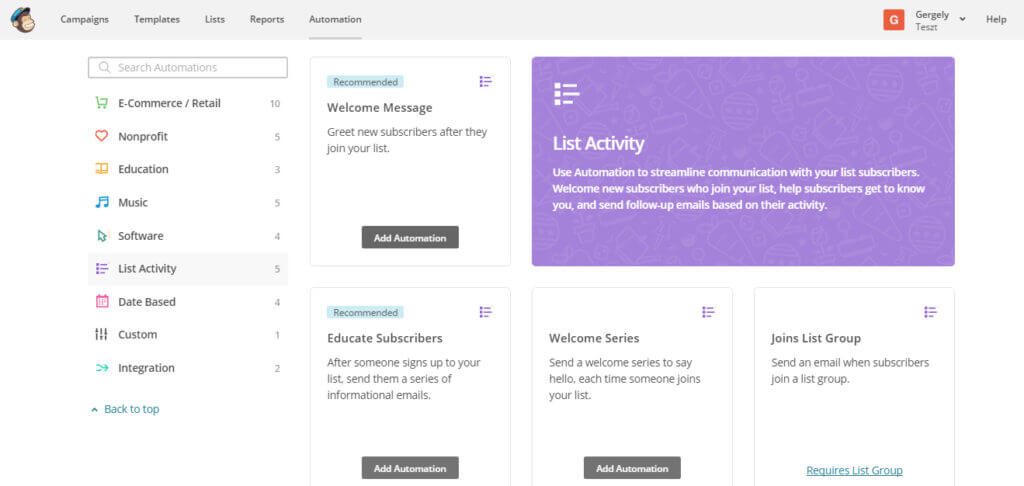Click the search magnifier icon
Viewport: 1024px width, 486px height.
point(104,67)
